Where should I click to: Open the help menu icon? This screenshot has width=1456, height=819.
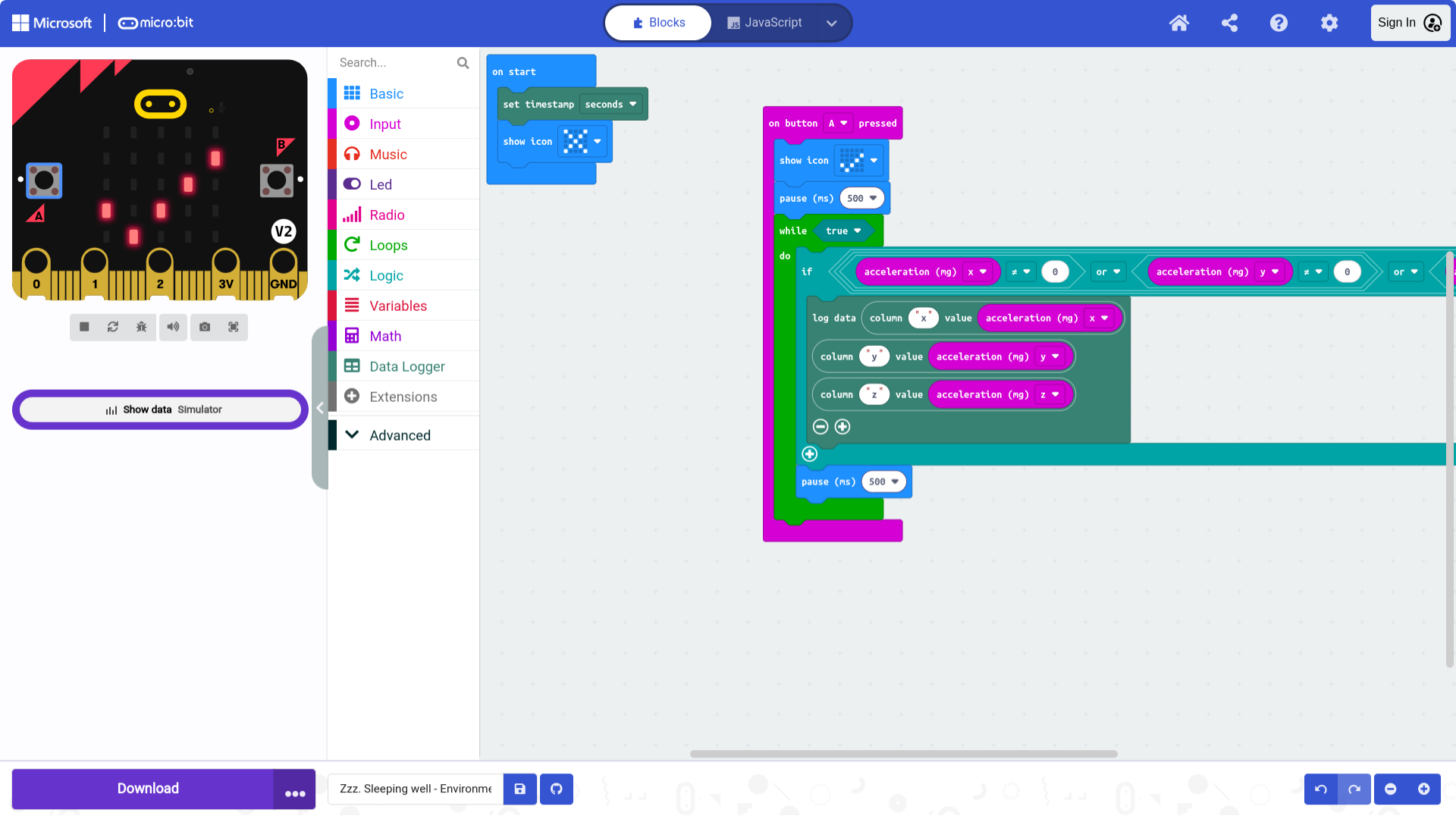(1279, 23)
